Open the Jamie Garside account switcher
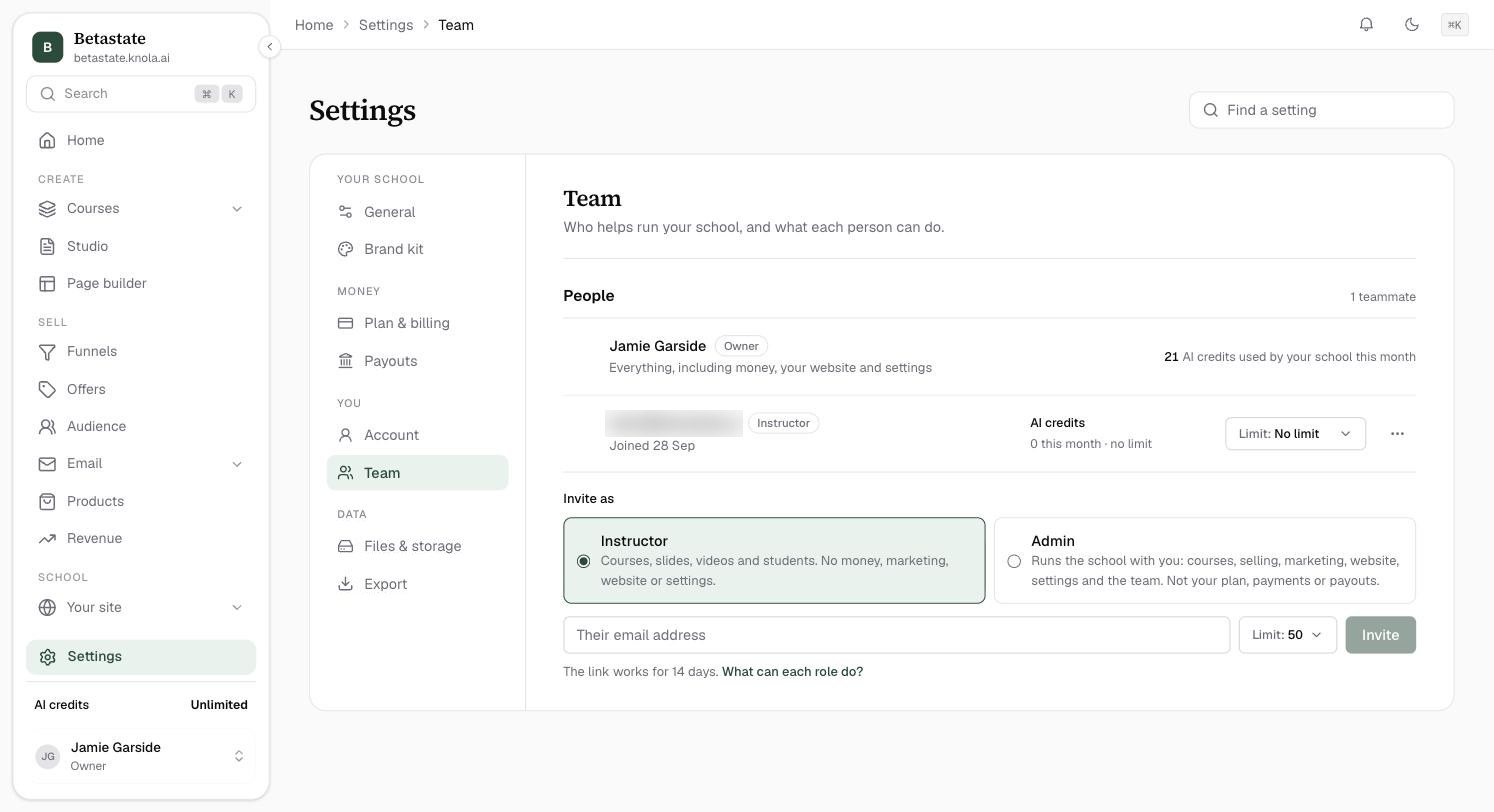The height and width of the screenshot is (812, 1494). coord(141,756)
